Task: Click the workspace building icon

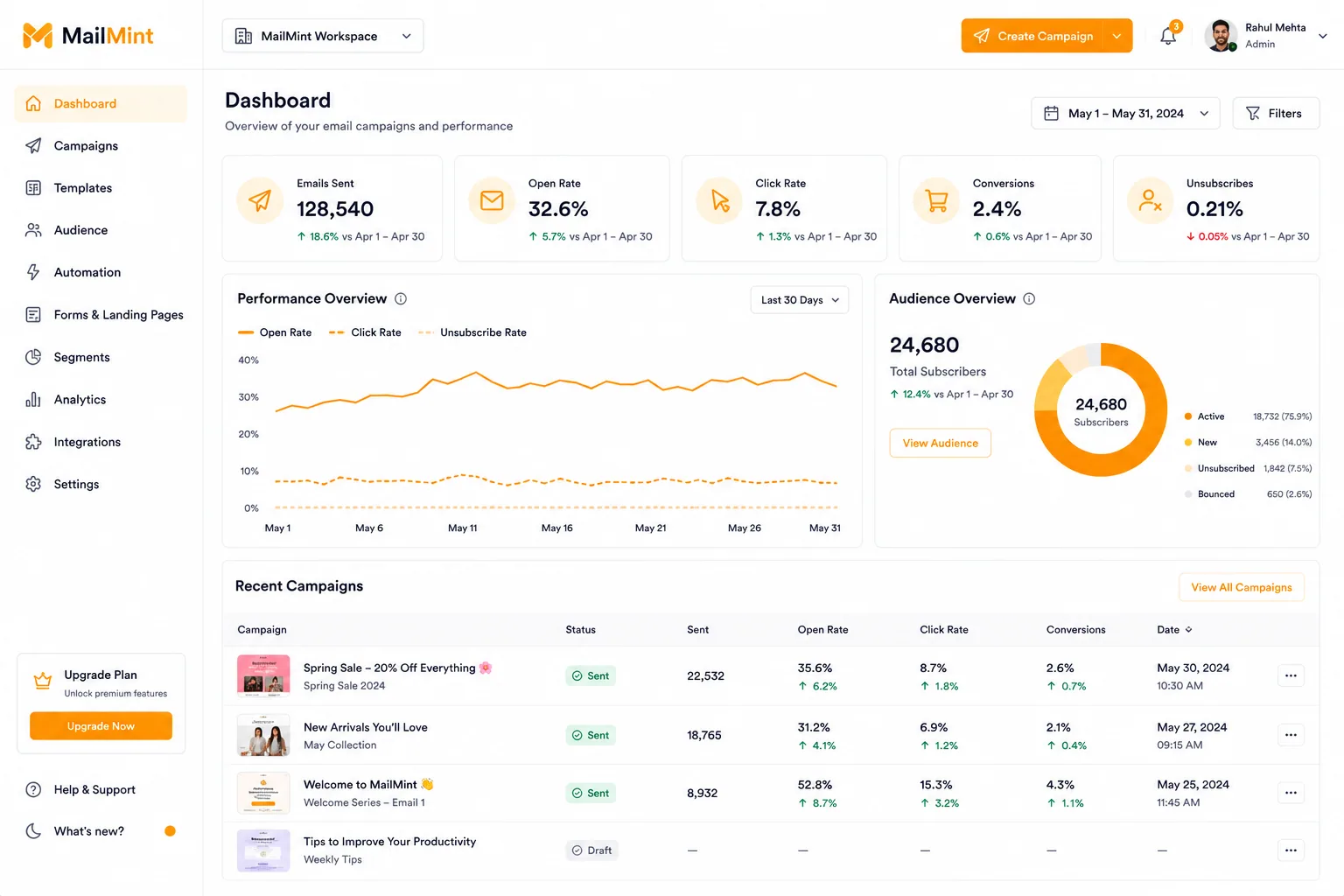Action: pyautogui.click(x=244, y=36)
